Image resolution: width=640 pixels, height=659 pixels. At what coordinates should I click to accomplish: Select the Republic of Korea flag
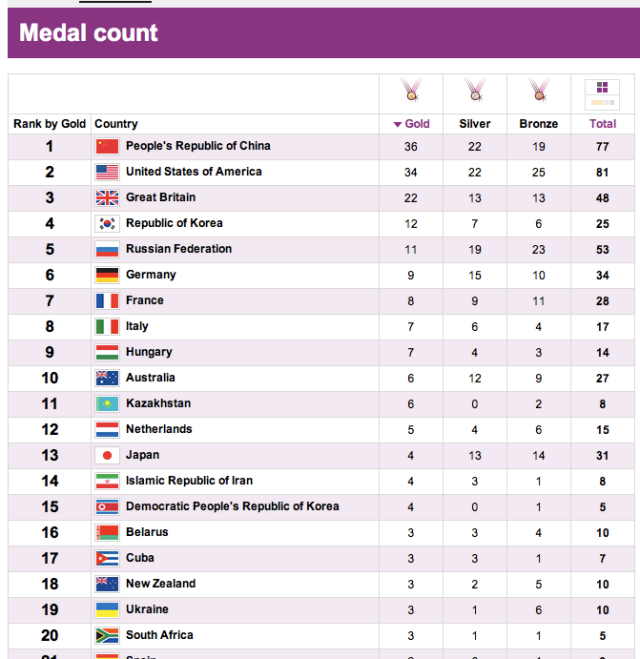107,224
